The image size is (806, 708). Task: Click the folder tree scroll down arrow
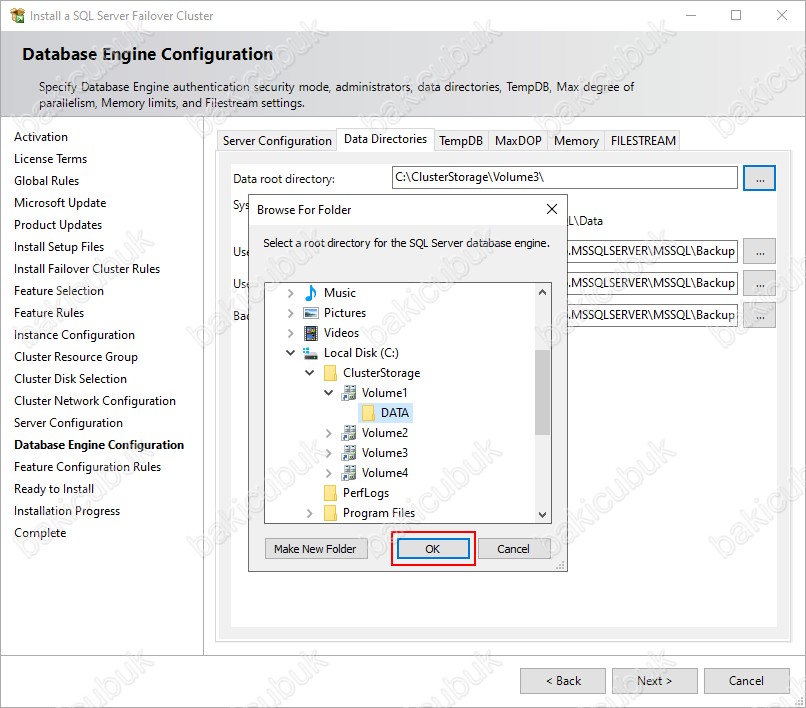coord(542,515)
